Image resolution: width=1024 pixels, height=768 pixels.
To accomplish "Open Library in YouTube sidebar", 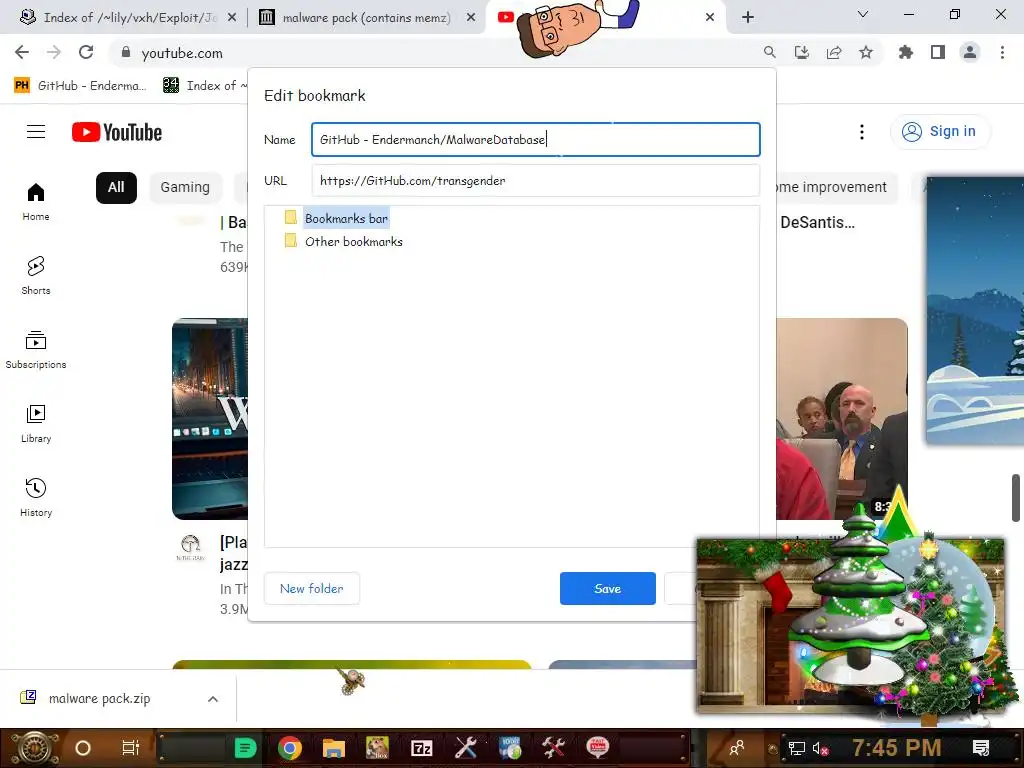I will click(36, 423).
